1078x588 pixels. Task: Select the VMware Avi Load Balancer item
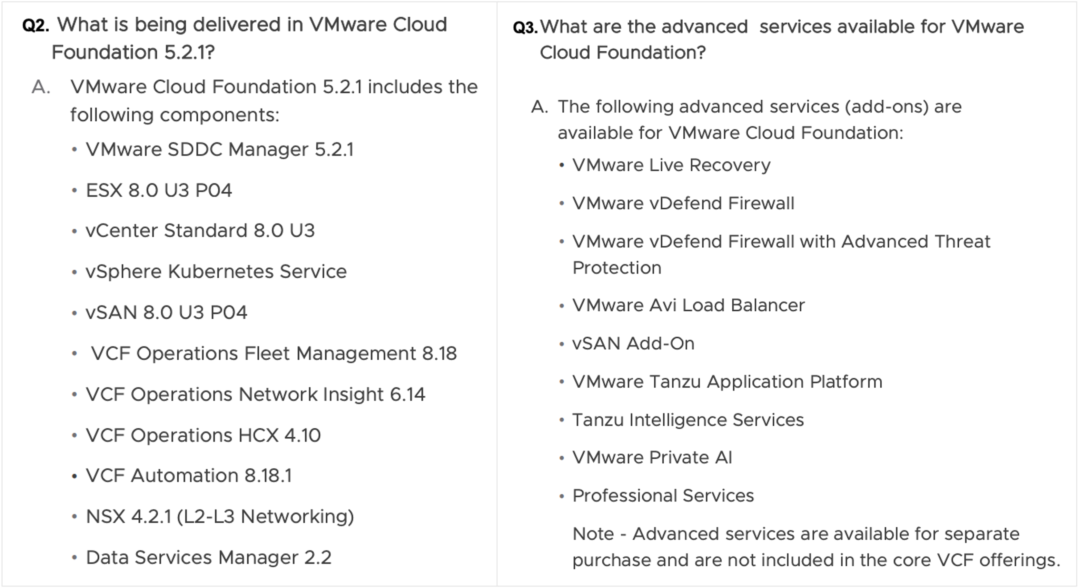click(x=688, y=306)
